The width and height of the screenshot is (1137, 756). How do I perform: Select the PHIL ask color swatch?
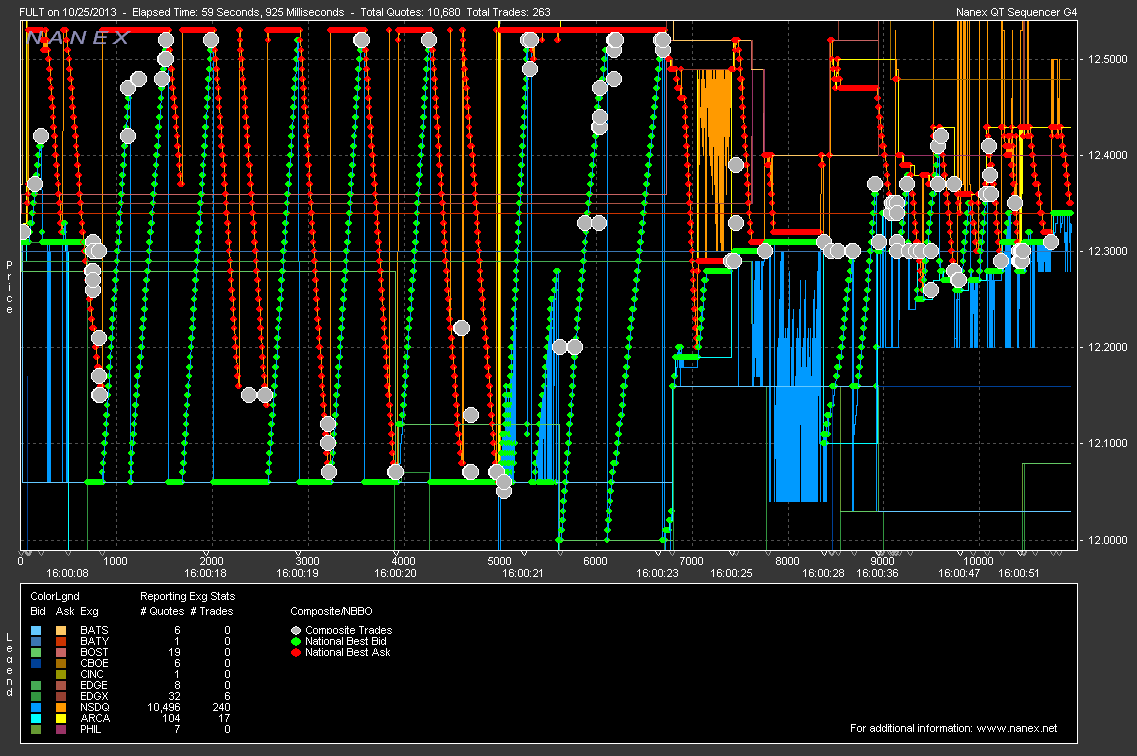point(61,729)
